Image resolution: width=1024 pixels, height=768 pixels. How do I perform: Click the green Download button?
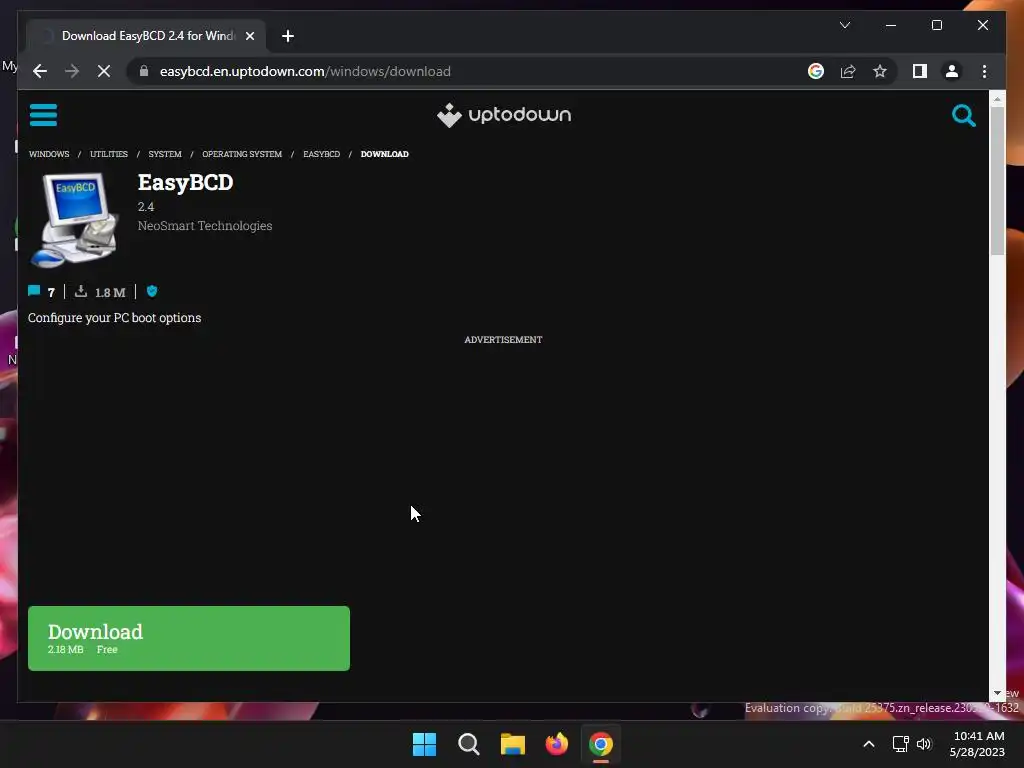coord(189,638)
